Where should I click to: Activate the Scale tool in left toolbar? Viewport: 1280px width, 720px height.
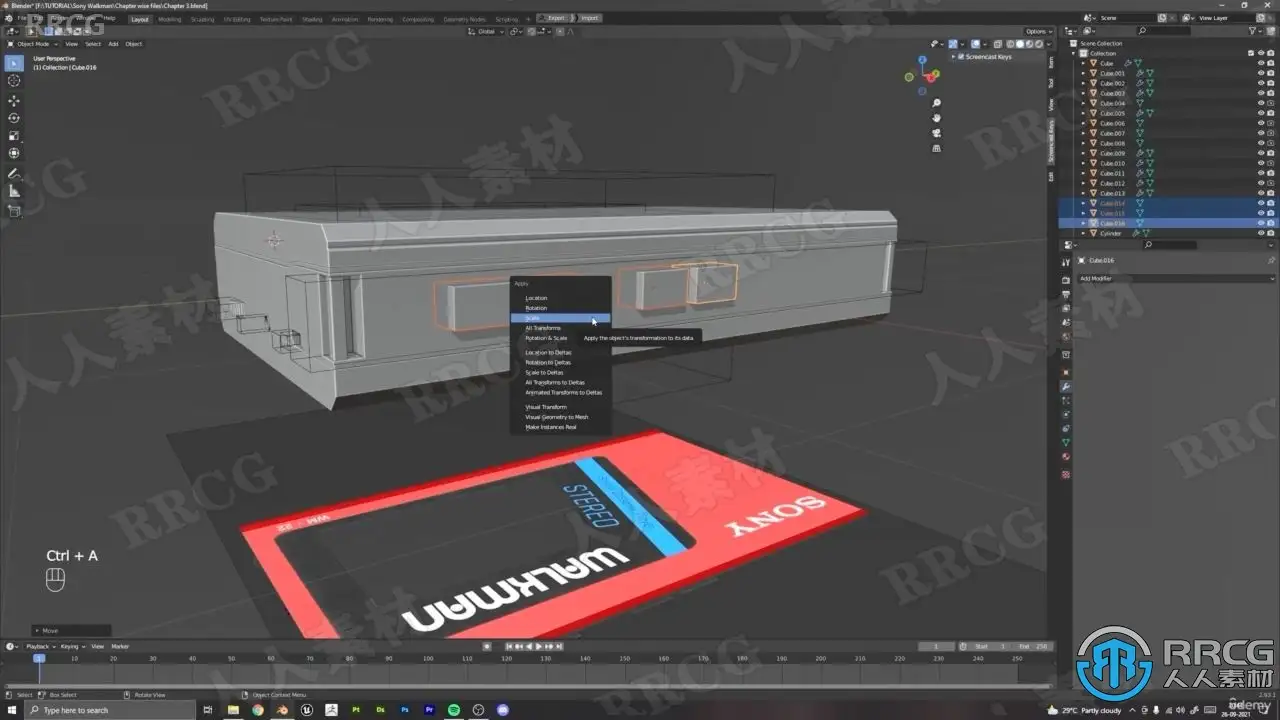14,136
